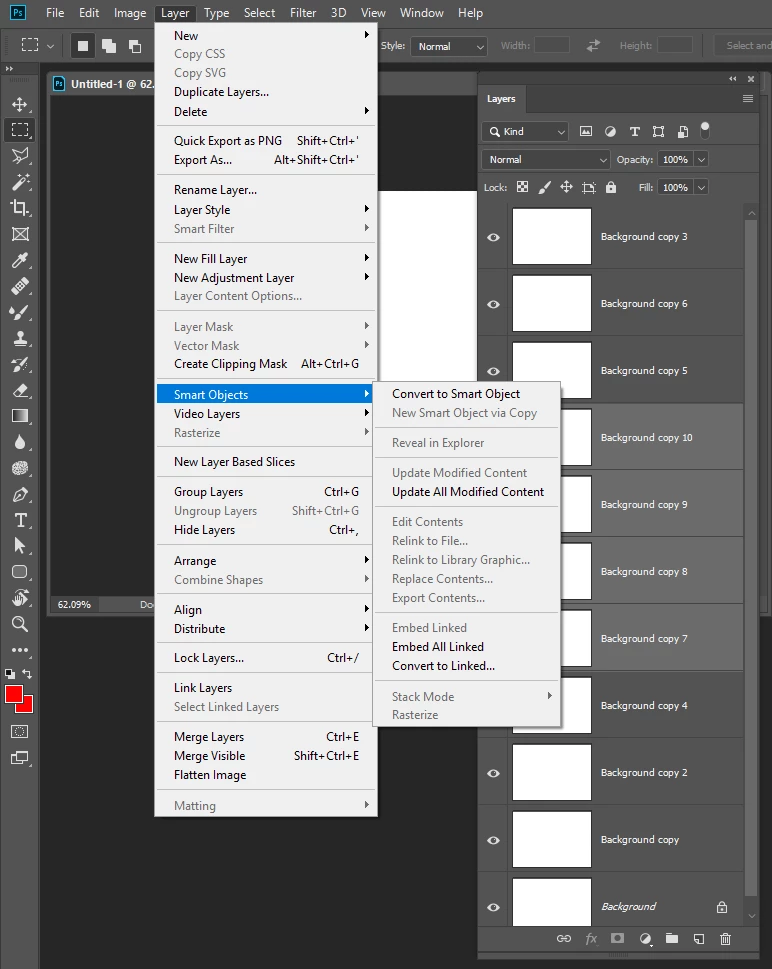
Task: Select the Frame tool
Action: click(x=20, y=234)
